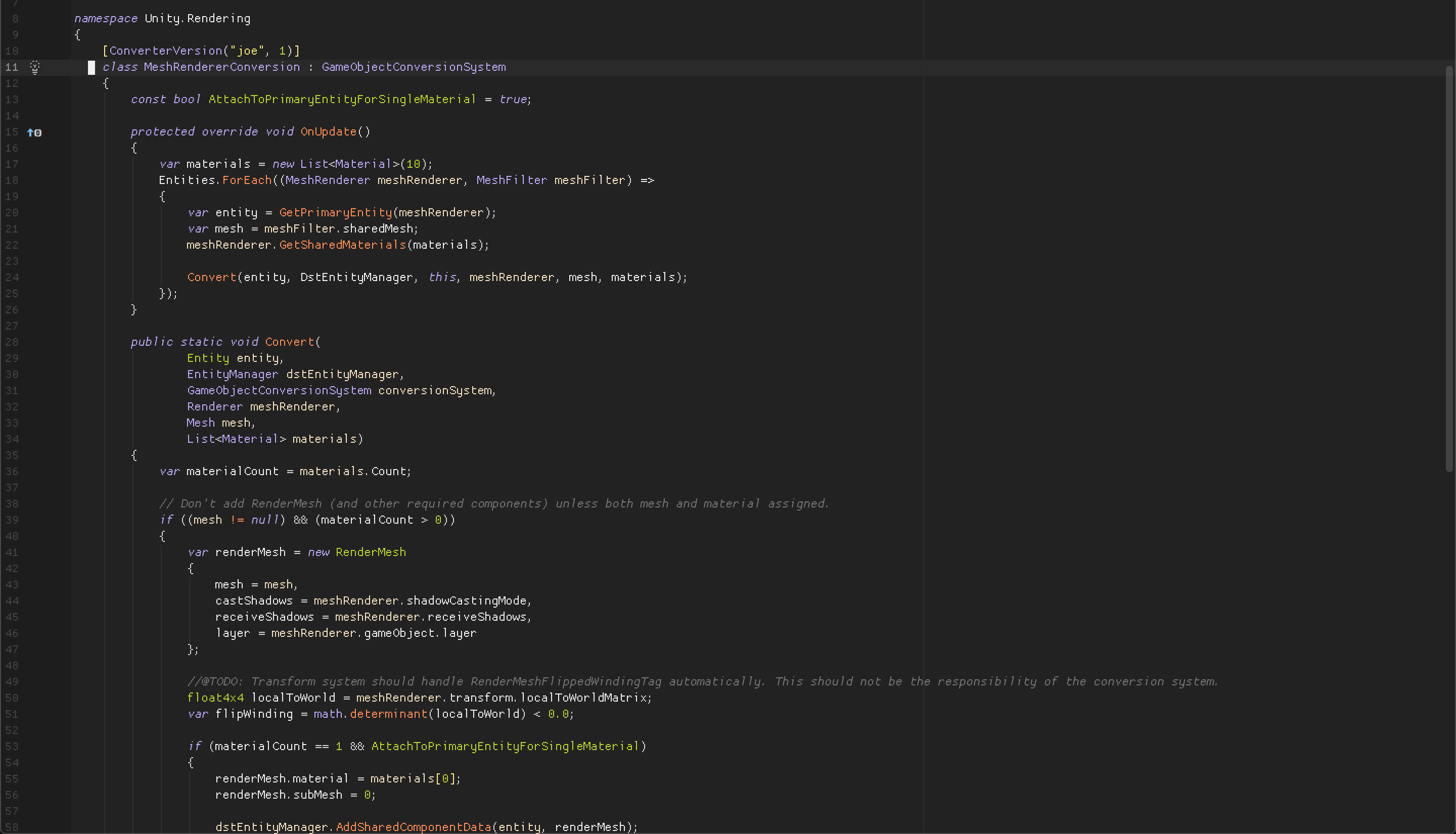Click shadowCastingMode on line 44
The image size is (1456, 834).
pos(466,601)
